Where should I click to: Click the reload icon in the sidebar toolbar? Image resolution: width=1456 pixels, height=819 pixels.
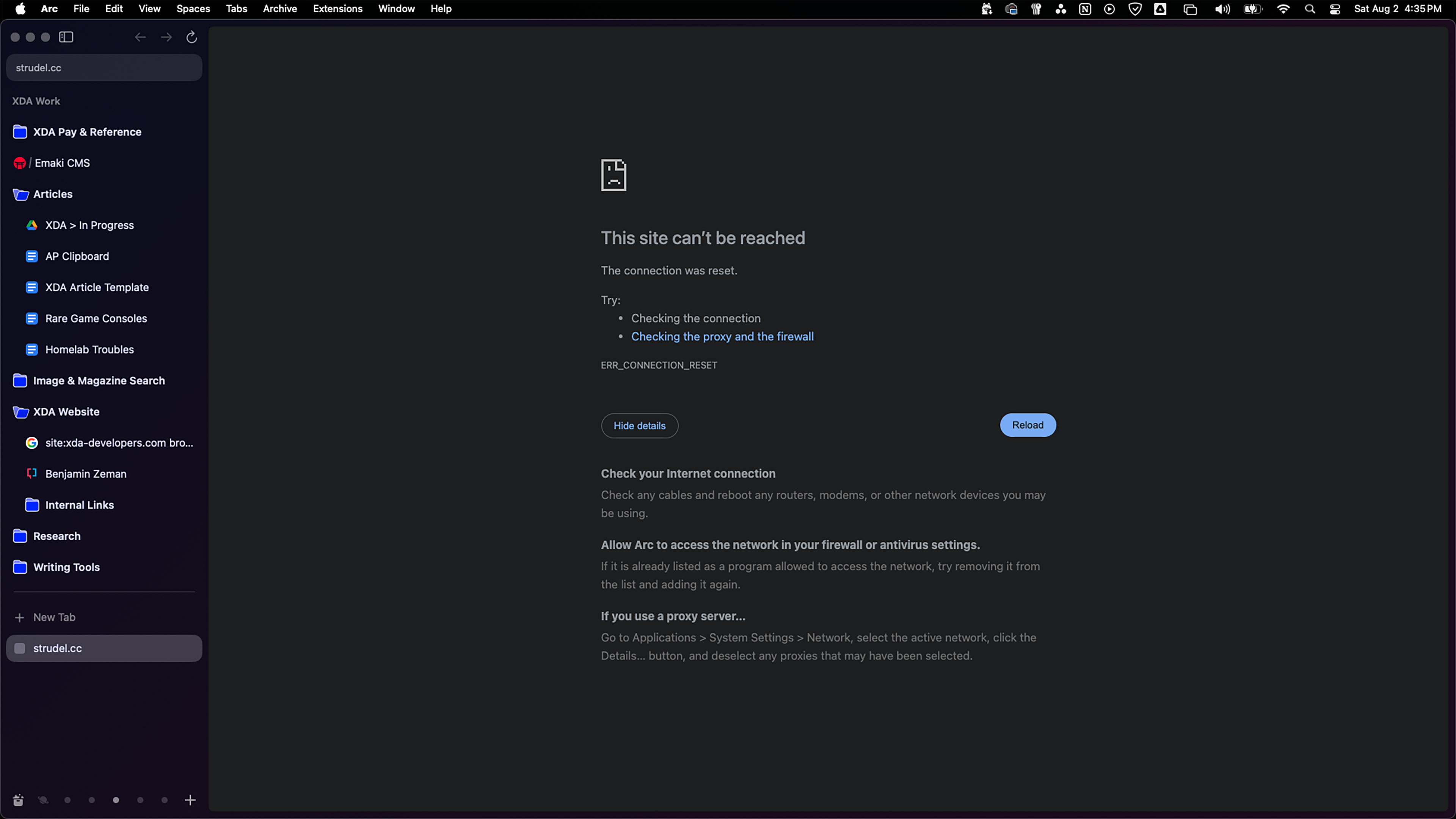[x=191, y=37]
